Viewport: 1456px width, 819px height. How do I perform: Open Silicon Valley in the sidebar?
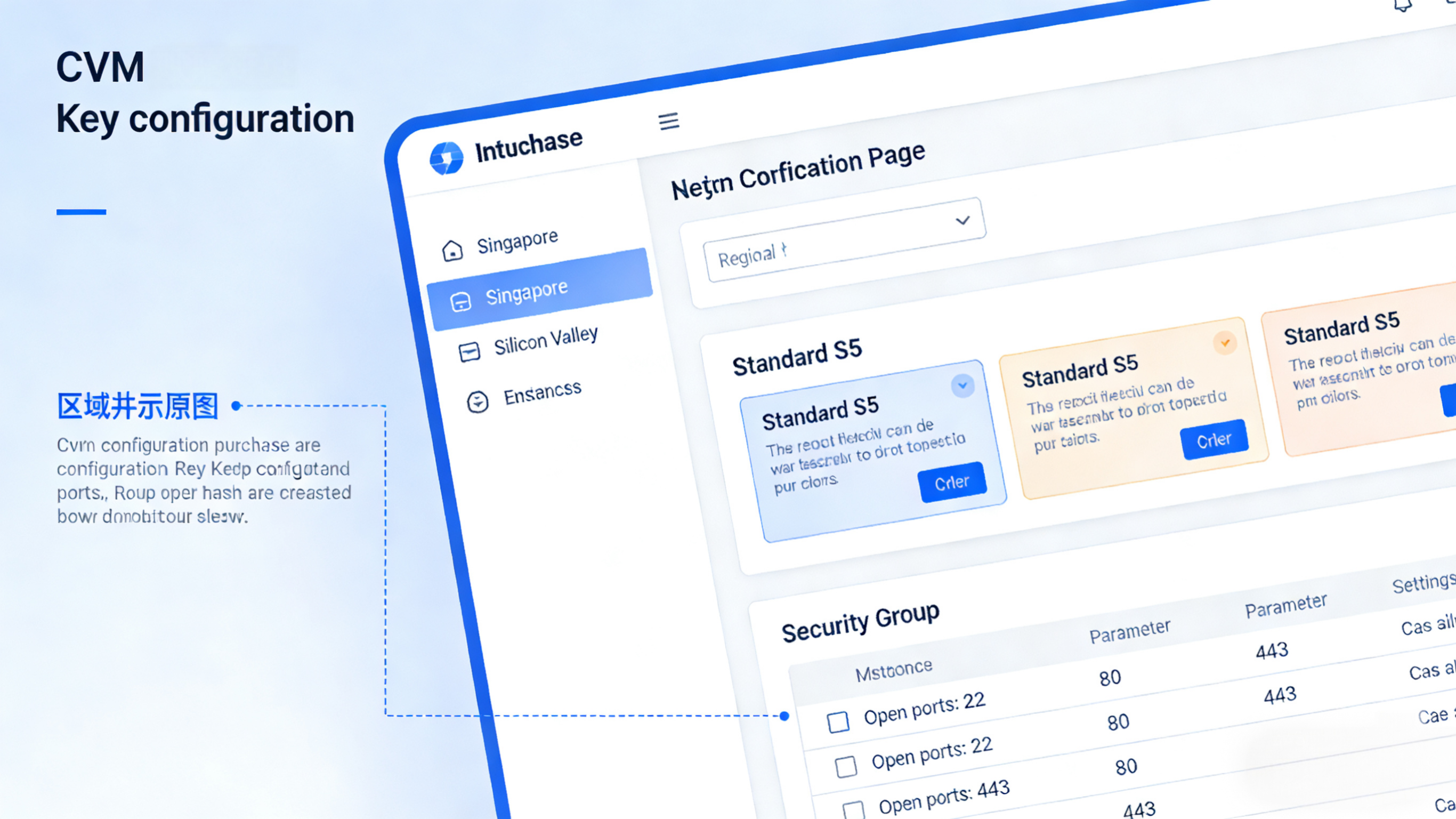[545, 341]
